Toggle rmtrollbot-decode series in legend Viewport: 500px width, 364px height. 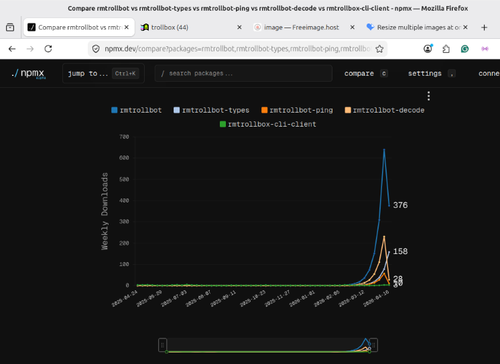(384, 110)
